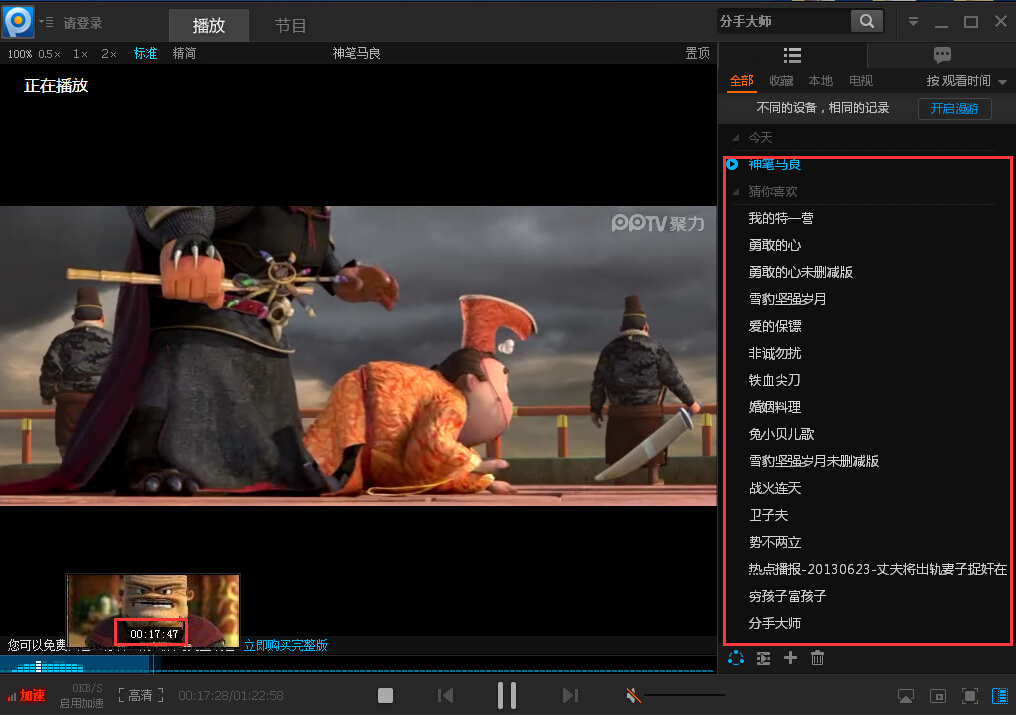Select the 收藏 filter tab
The image size is (1016, 715).
(x=781, y=81)
